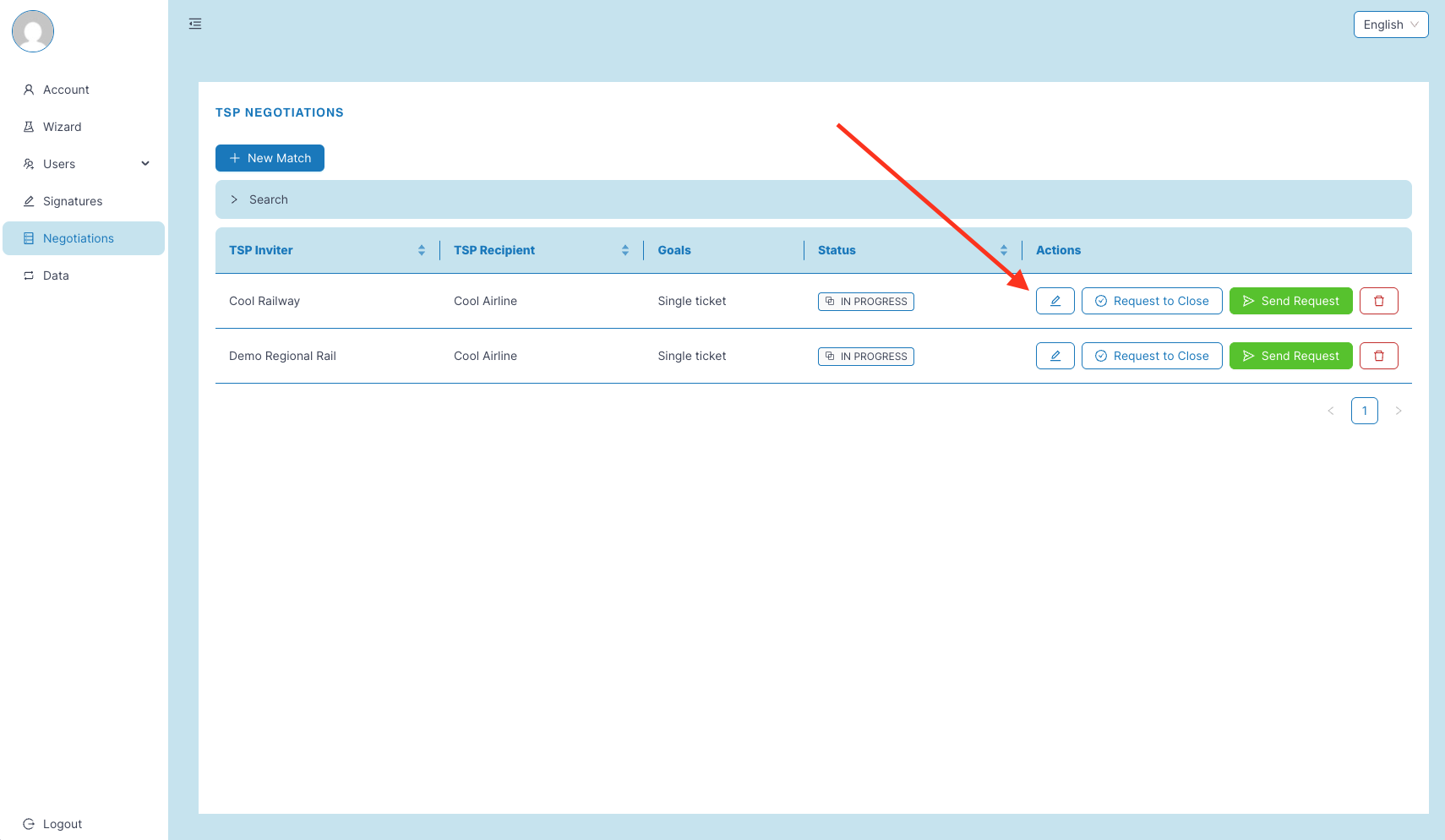
Task: Navigate to the Data section
Action: [x=56, y=275]
